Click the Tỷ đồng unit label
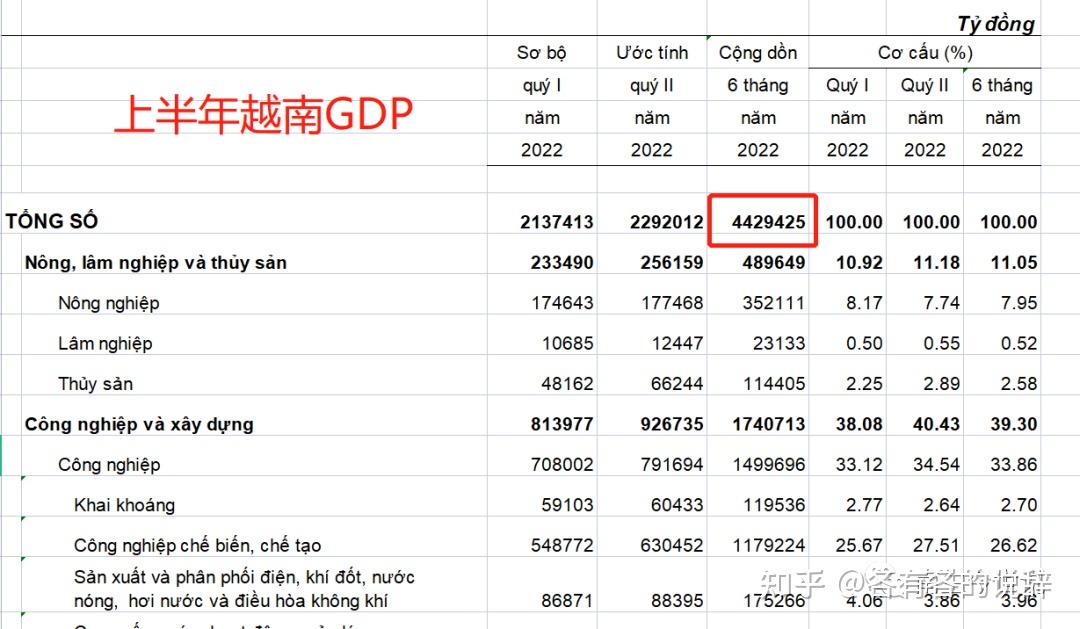Screen dimensions: 1080x629 pos(997,22)
